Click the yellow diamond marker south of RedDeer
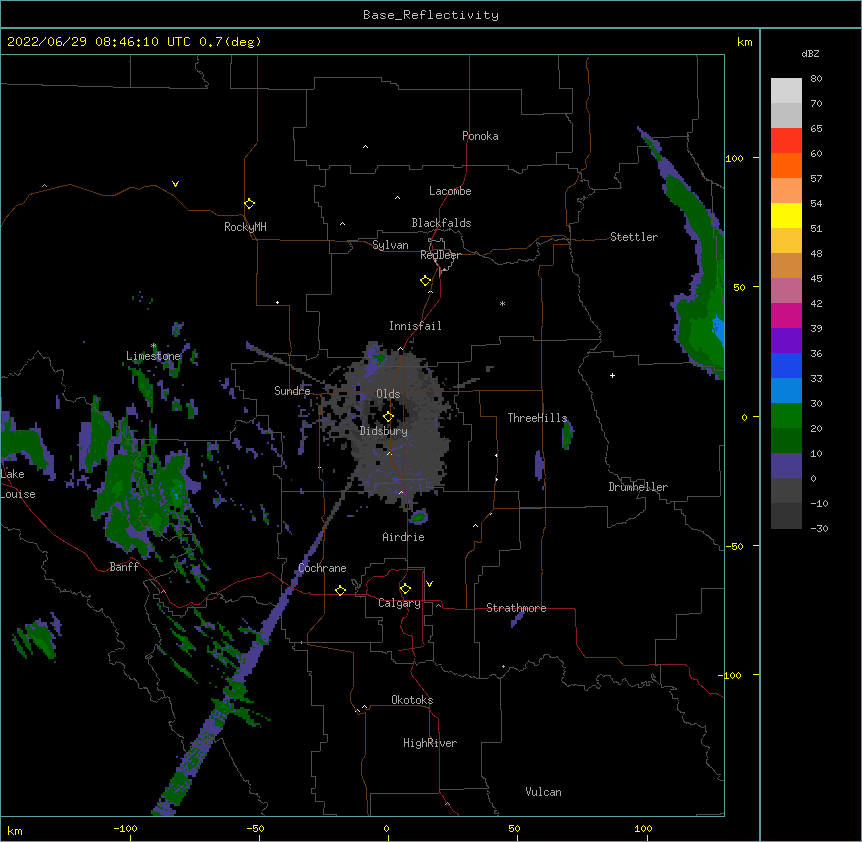The width and height of the screenshot is (862, 842). (x=425, y=281)
